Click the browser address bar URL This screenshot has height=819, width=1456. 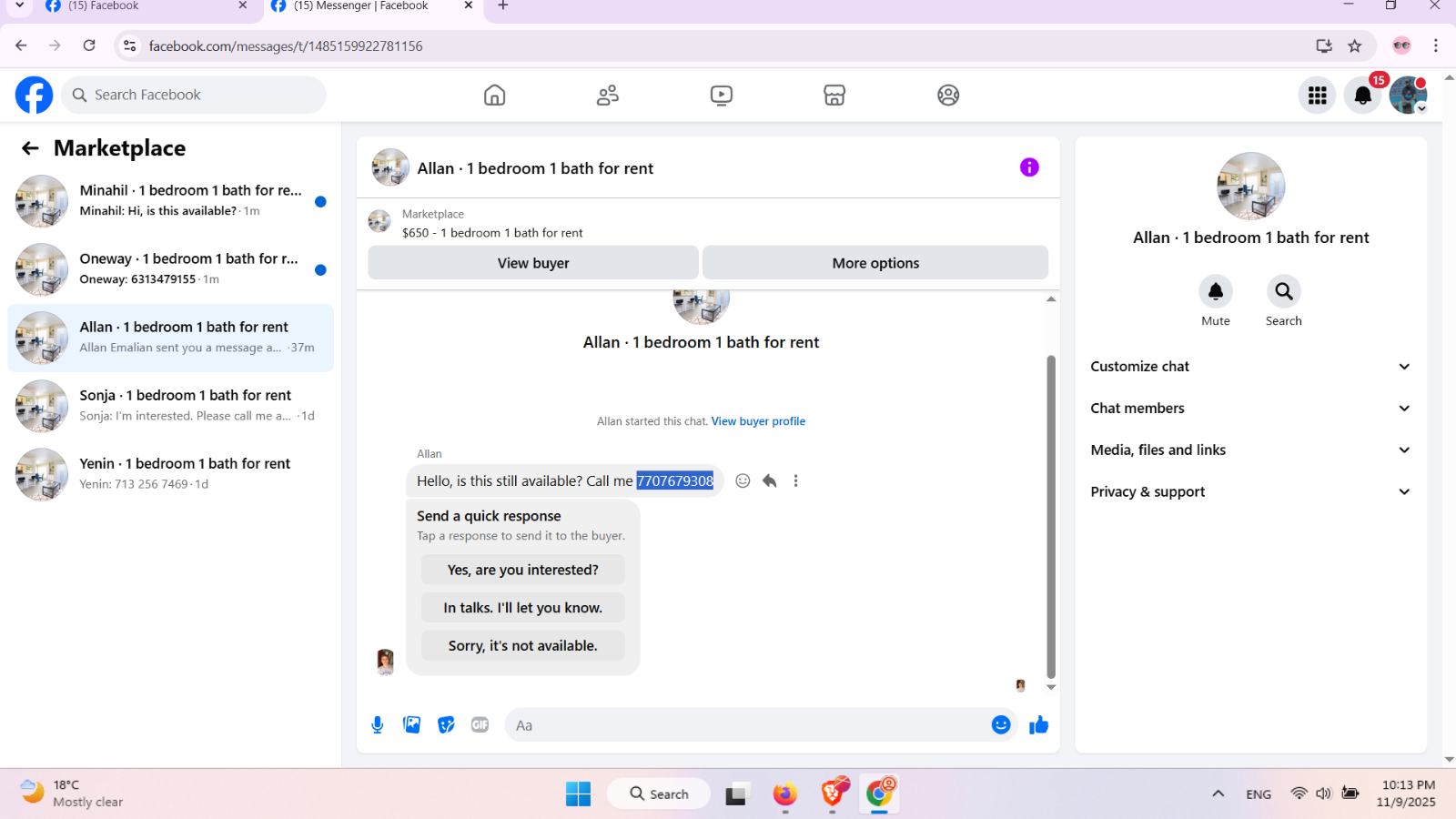[286, 45]
